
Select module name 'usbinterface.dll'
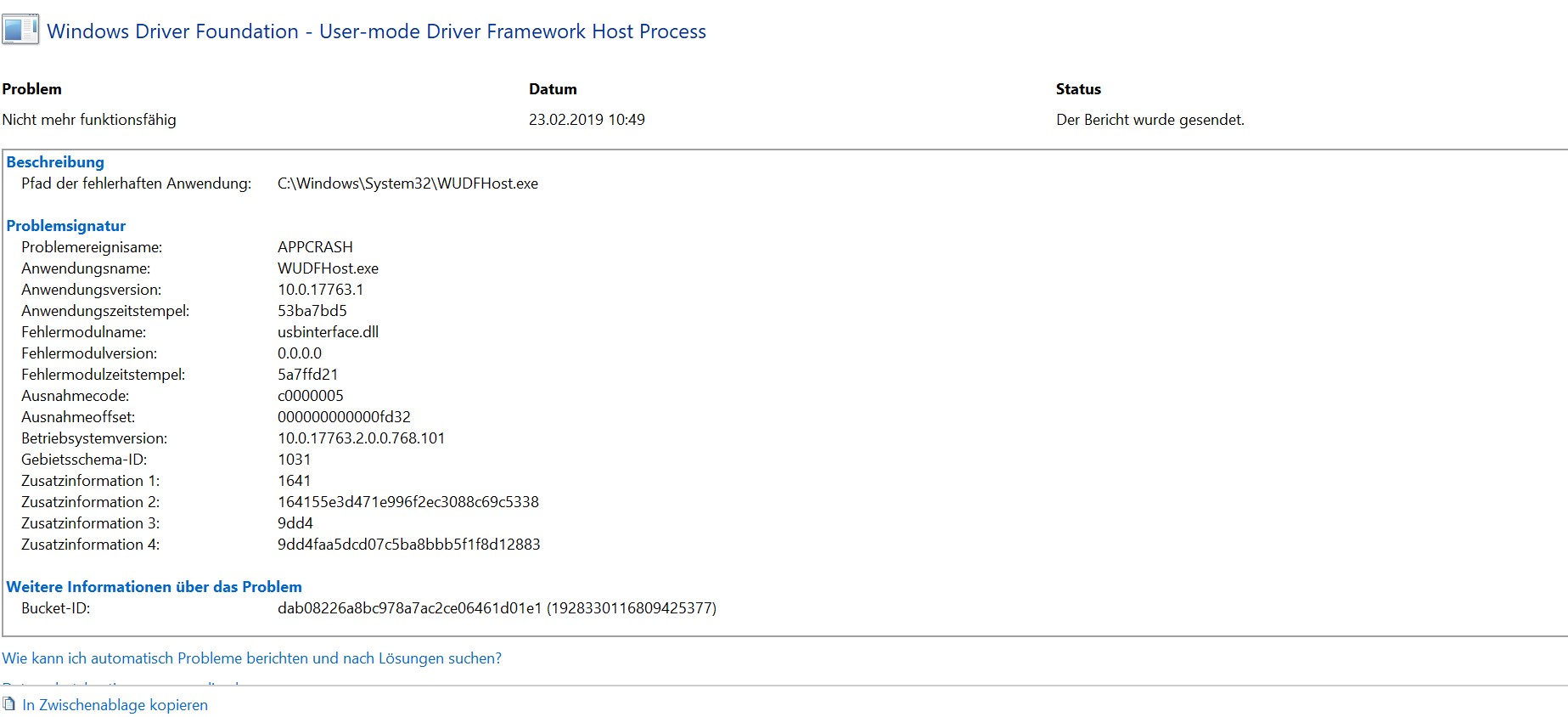(x=328, y=332)
